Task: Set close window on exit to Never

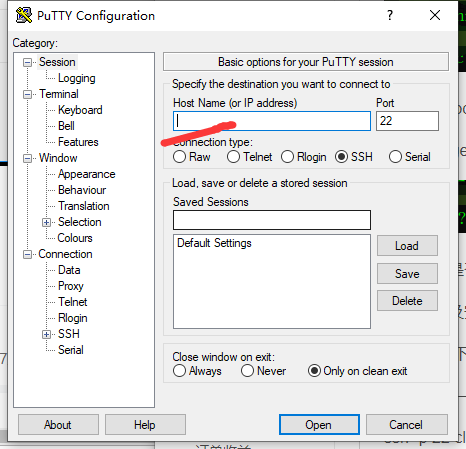Action: 247,371
